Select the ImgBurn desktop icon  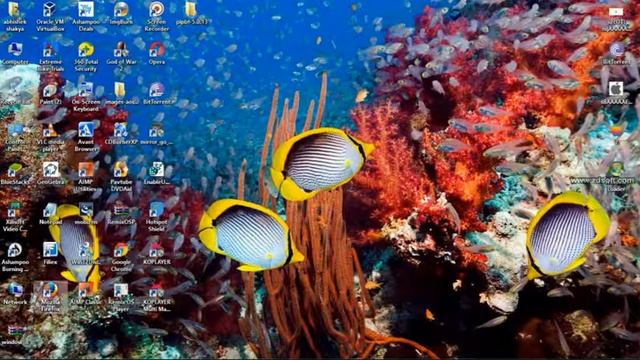pyautogui.click(x=121, y=9)
